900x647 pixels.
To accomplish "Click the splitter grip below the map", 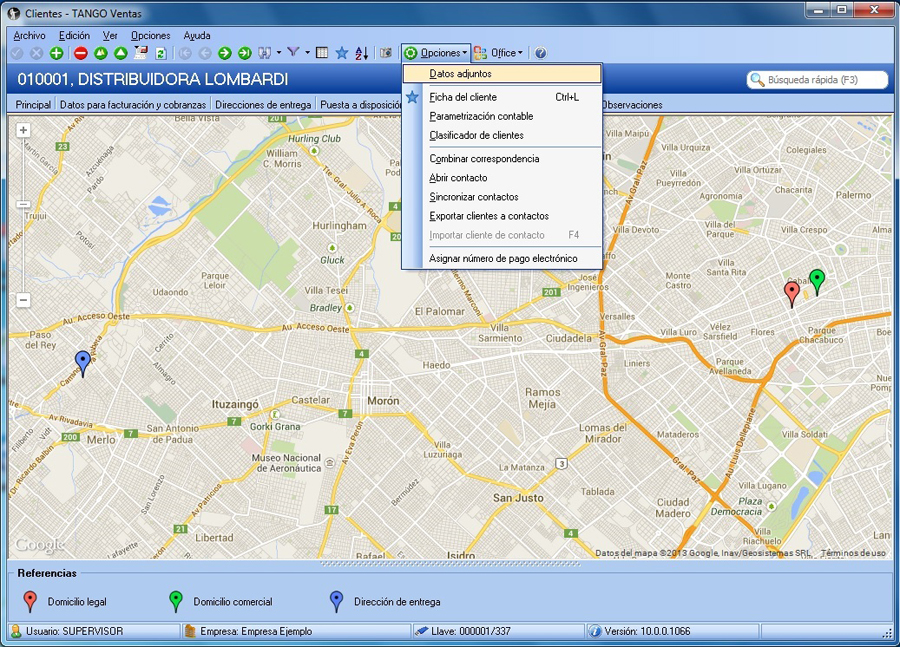I will point(451,564).
